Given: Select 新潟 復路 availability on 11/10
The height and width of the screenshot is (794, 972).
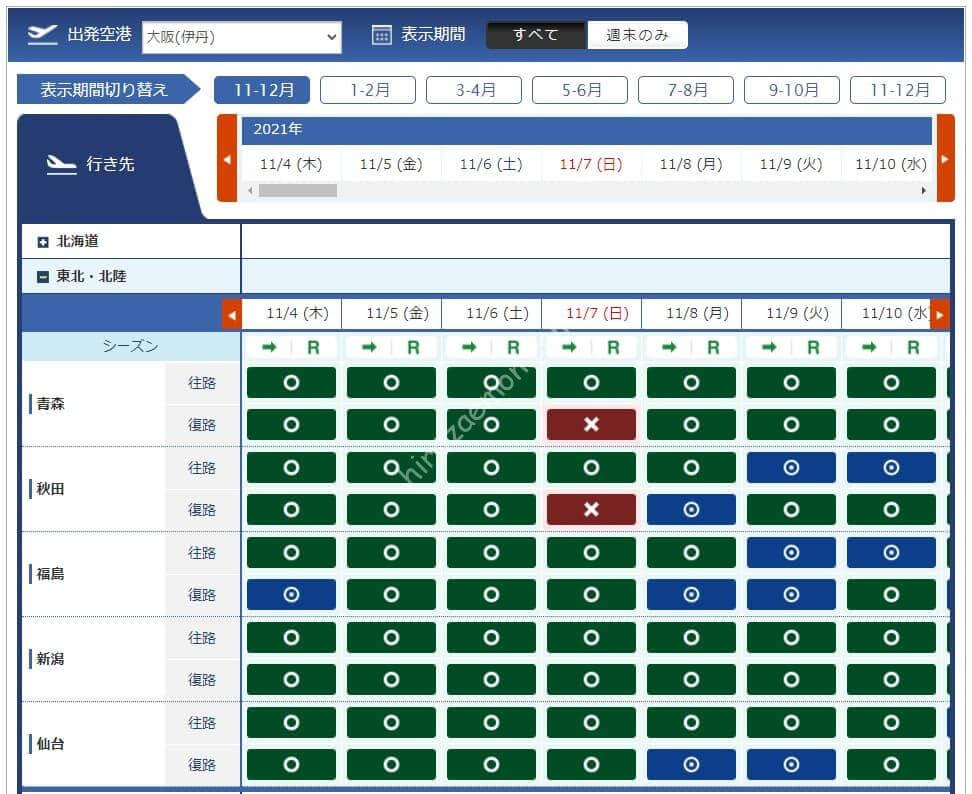Looking at the screenshot, I should 891,679.
